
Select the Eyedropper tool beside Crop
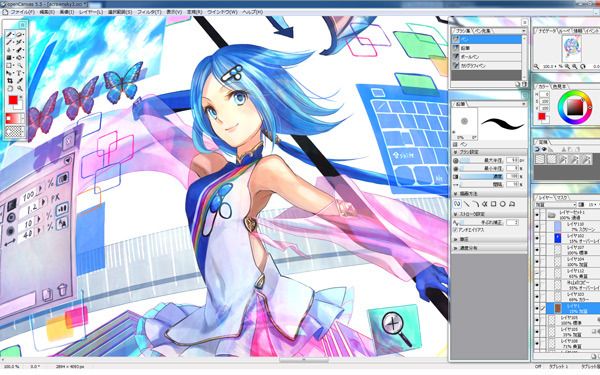point(19,81)
